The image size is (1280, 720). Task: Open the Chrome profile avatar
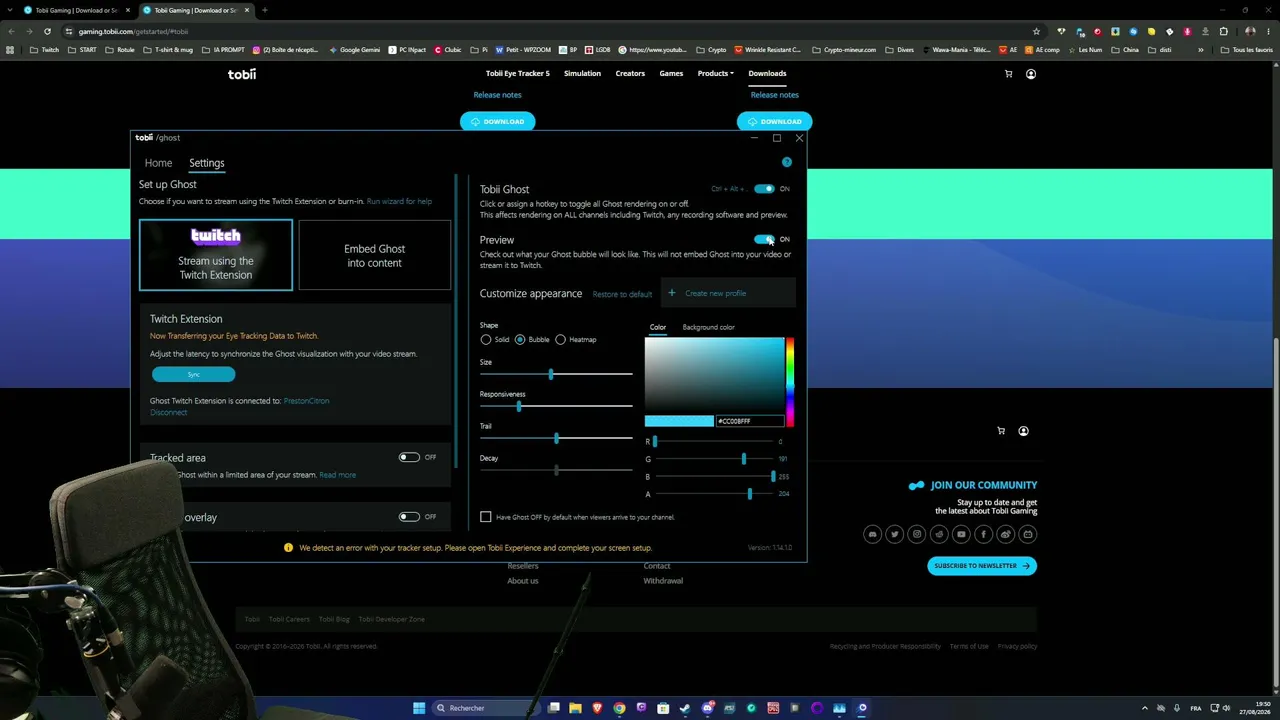click(1249, 31)
